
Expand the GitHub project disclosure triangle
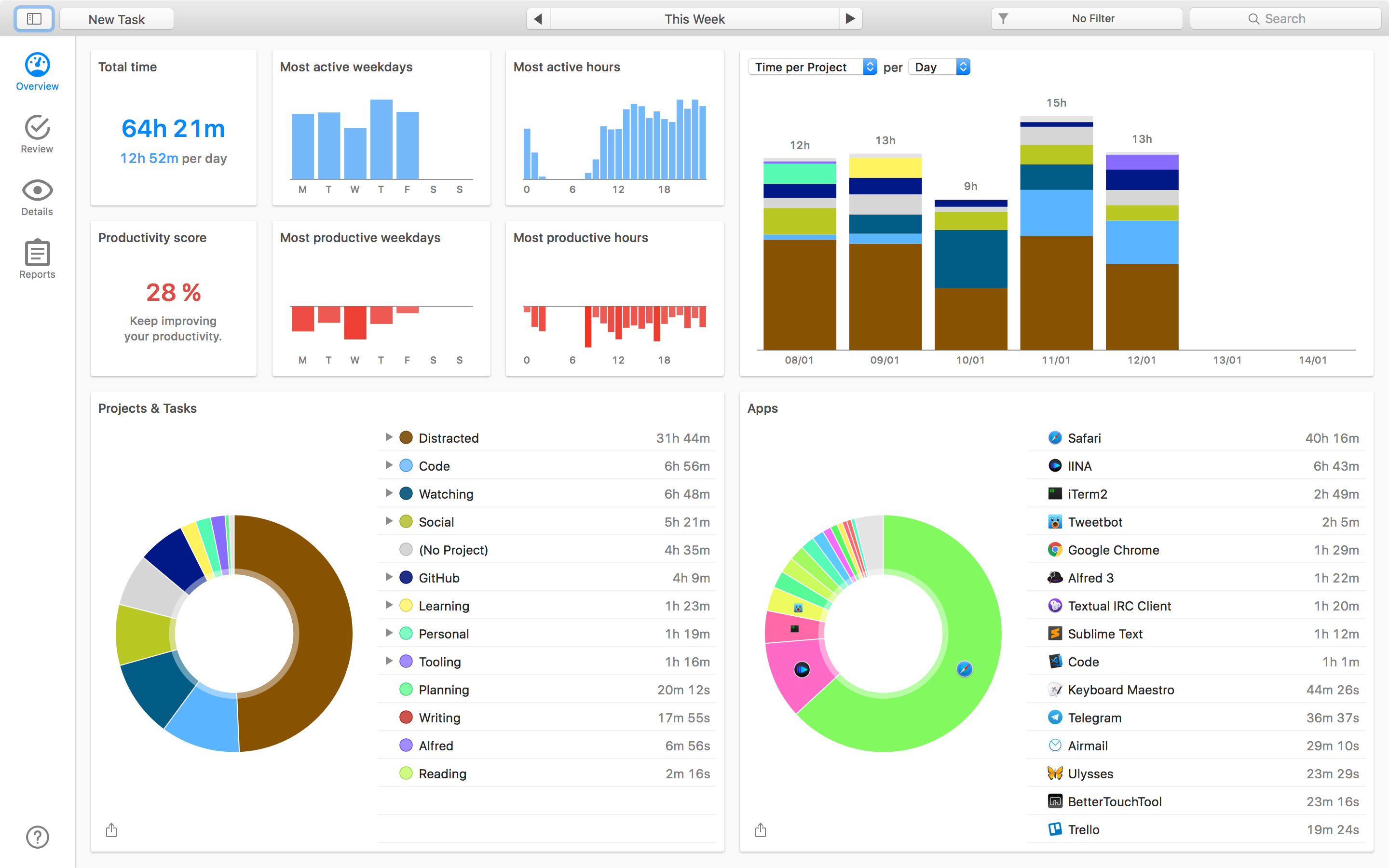click(x=389, y=577)
